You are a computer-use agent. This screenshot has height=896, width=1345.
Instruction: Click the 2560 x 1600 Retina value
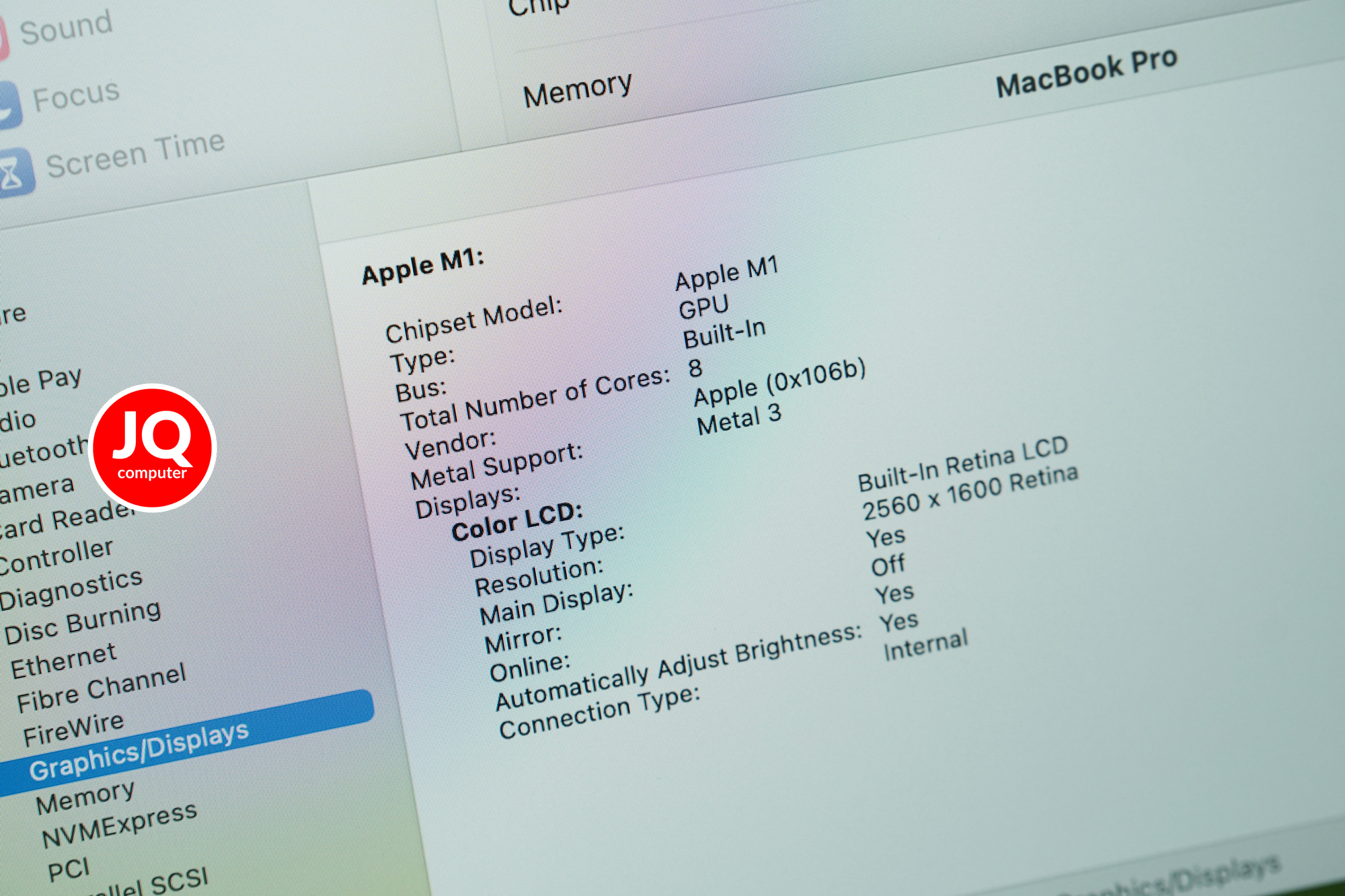coord(970,493)
